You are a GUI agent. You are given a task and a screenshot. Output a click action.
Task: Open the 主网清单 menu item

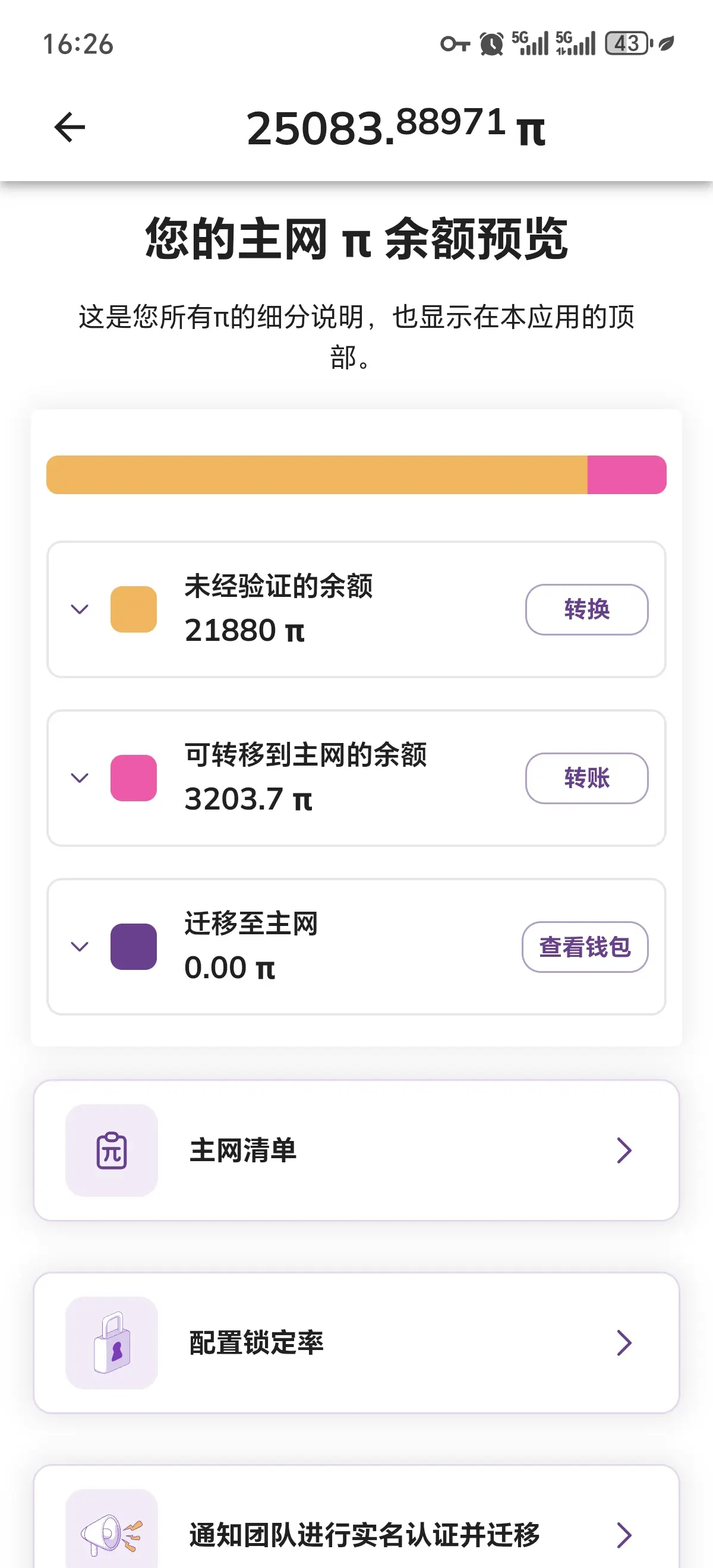coord(356,1150)
